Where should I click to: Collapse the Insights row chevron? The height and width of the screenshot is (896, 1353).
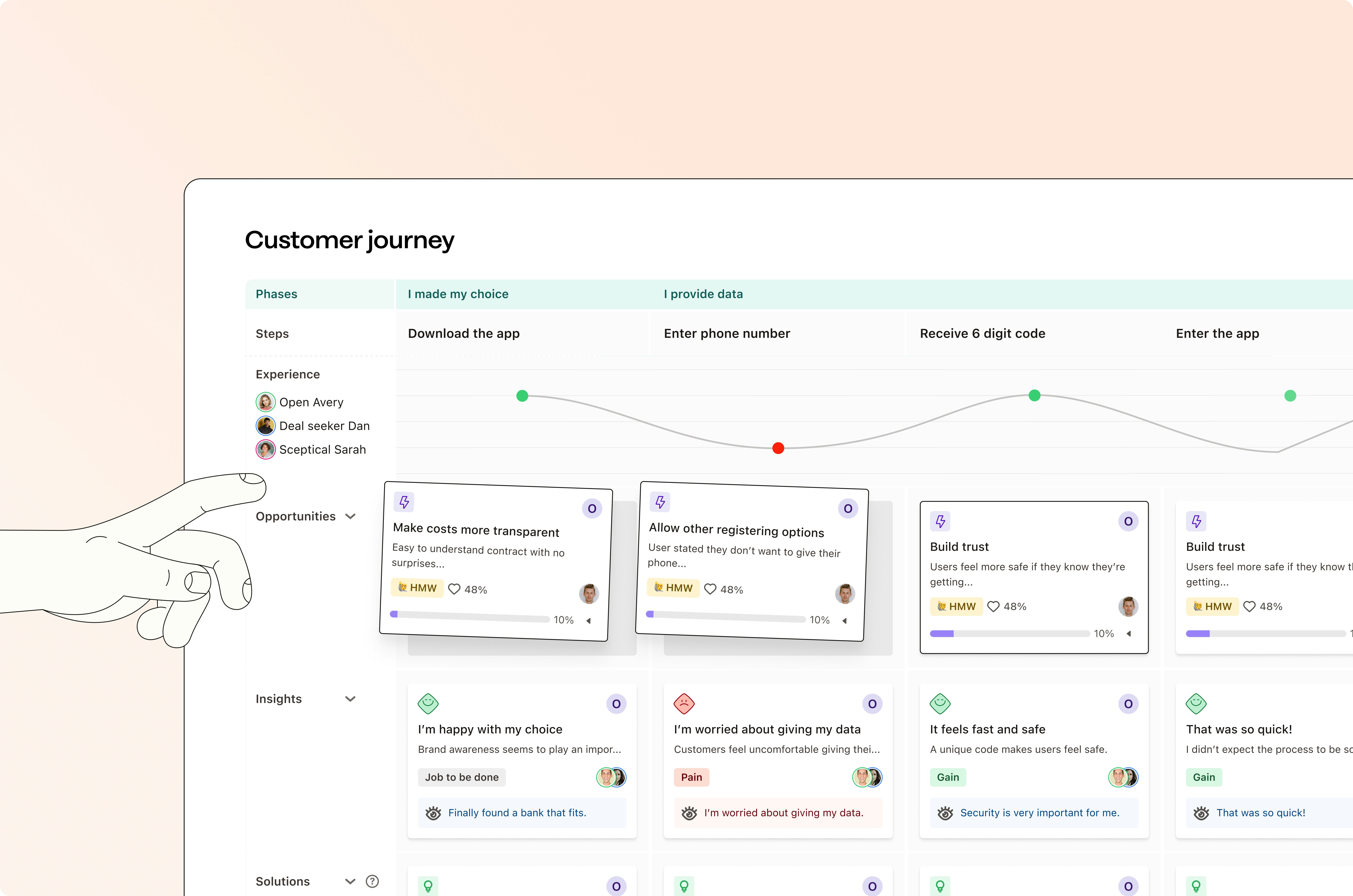[350, 699]
